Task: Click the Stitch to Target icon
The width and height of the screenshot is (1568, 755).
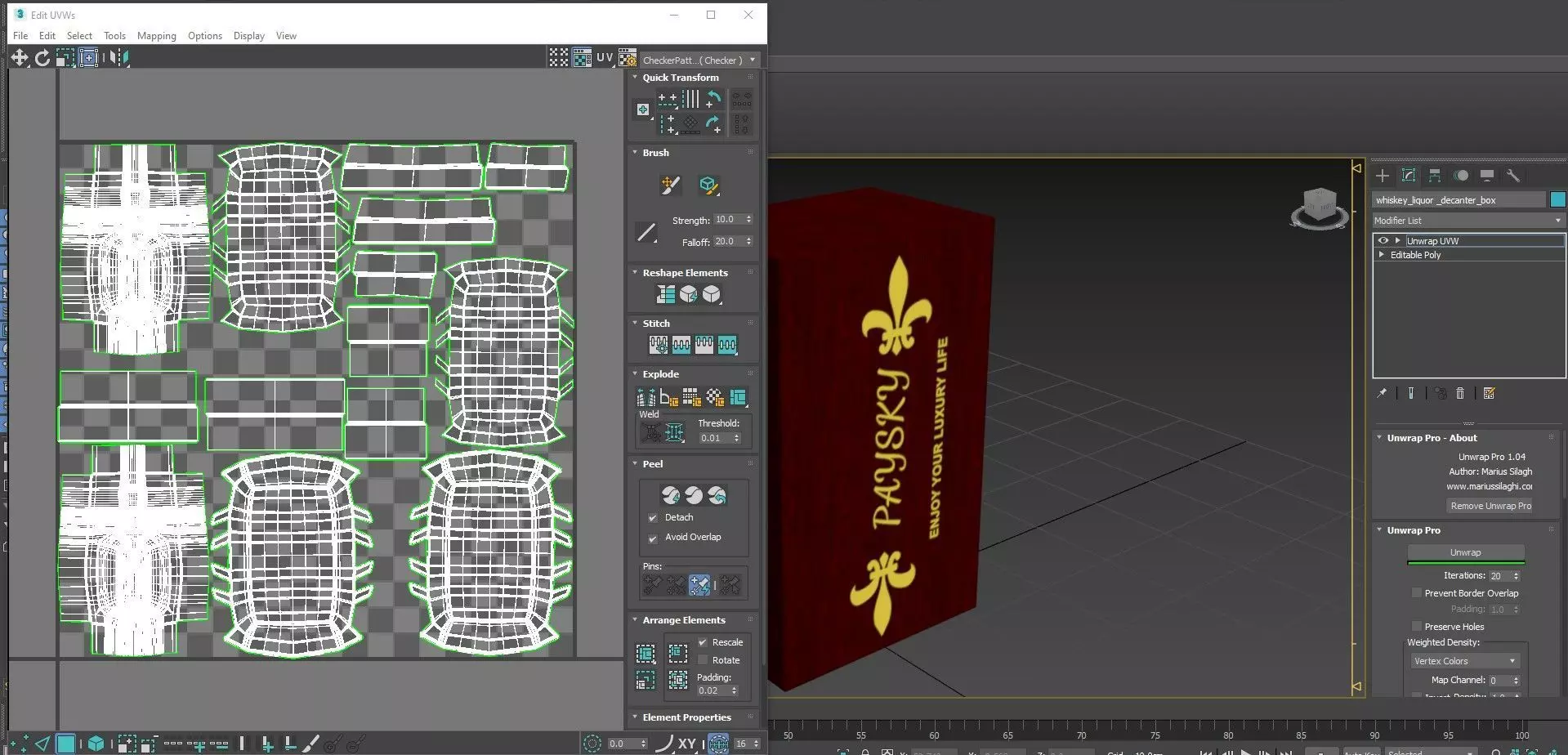Action: tap(659, 345)
